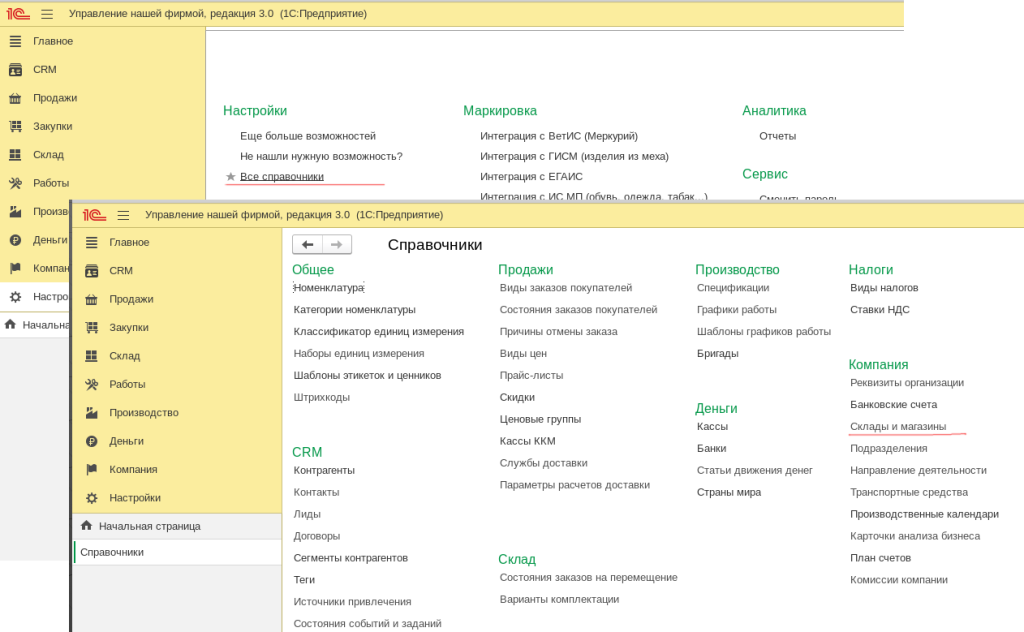The height and width of the screenshot is (632, 1024).
Task: Select Компания section label in front window sidebar
Action: click(133, 469)
